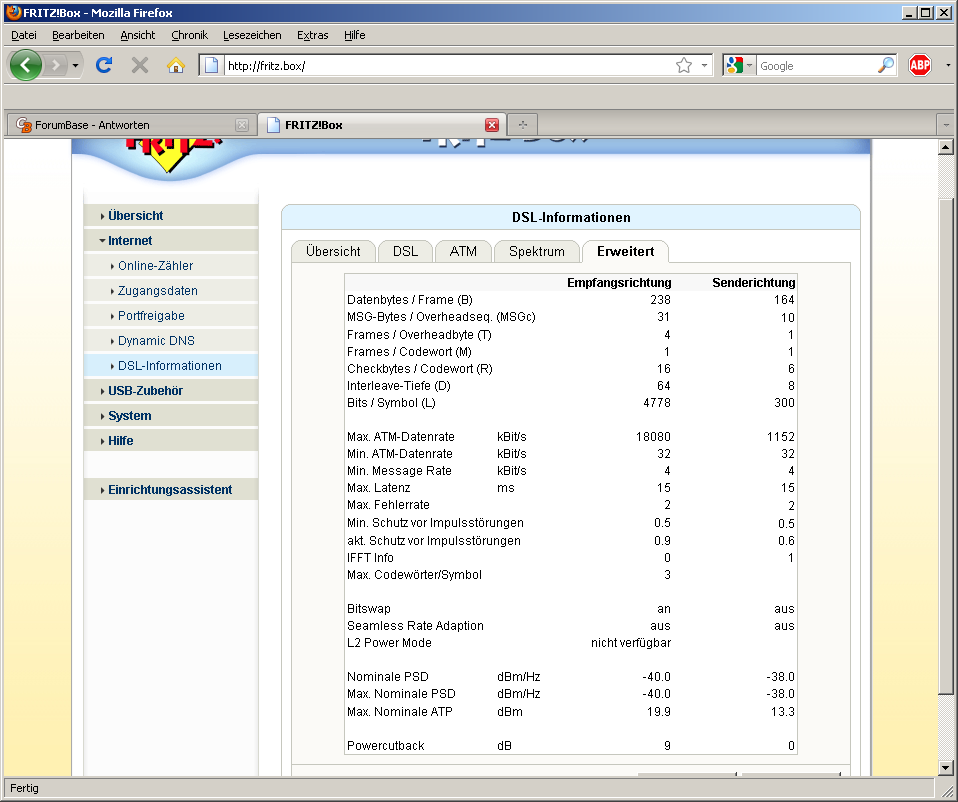Screen dimensions: 958x802
Task: Close the FRITZ!Box tab with red X
Action: (492, 125)
